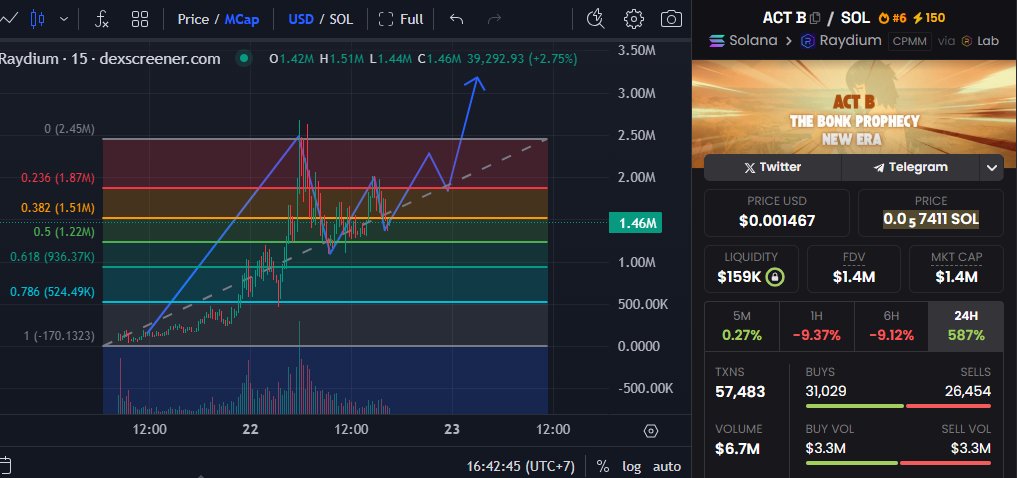Undo the last chart action
This screenshot has height=478, width=1017.
click(457, 19)
